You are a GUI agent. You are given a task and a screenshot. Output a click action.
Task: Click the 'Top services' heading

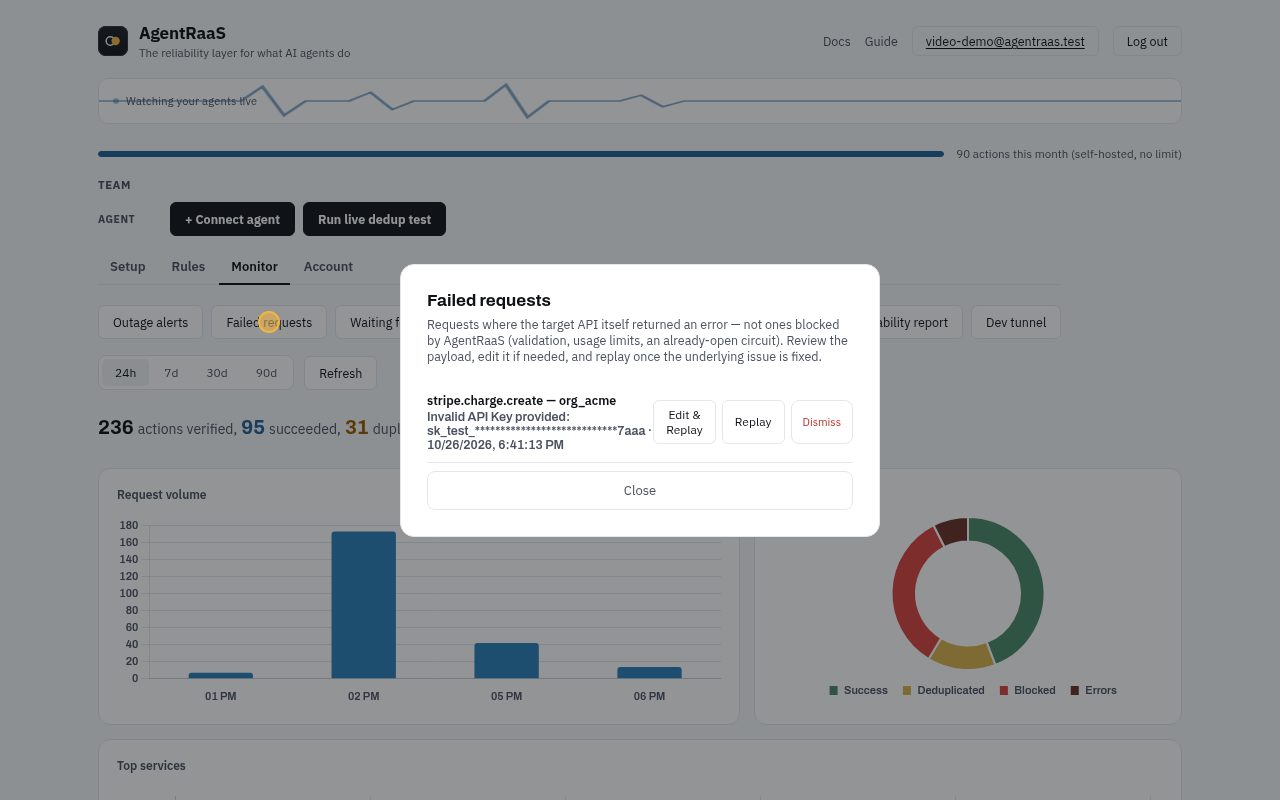[x=151, y=766]
